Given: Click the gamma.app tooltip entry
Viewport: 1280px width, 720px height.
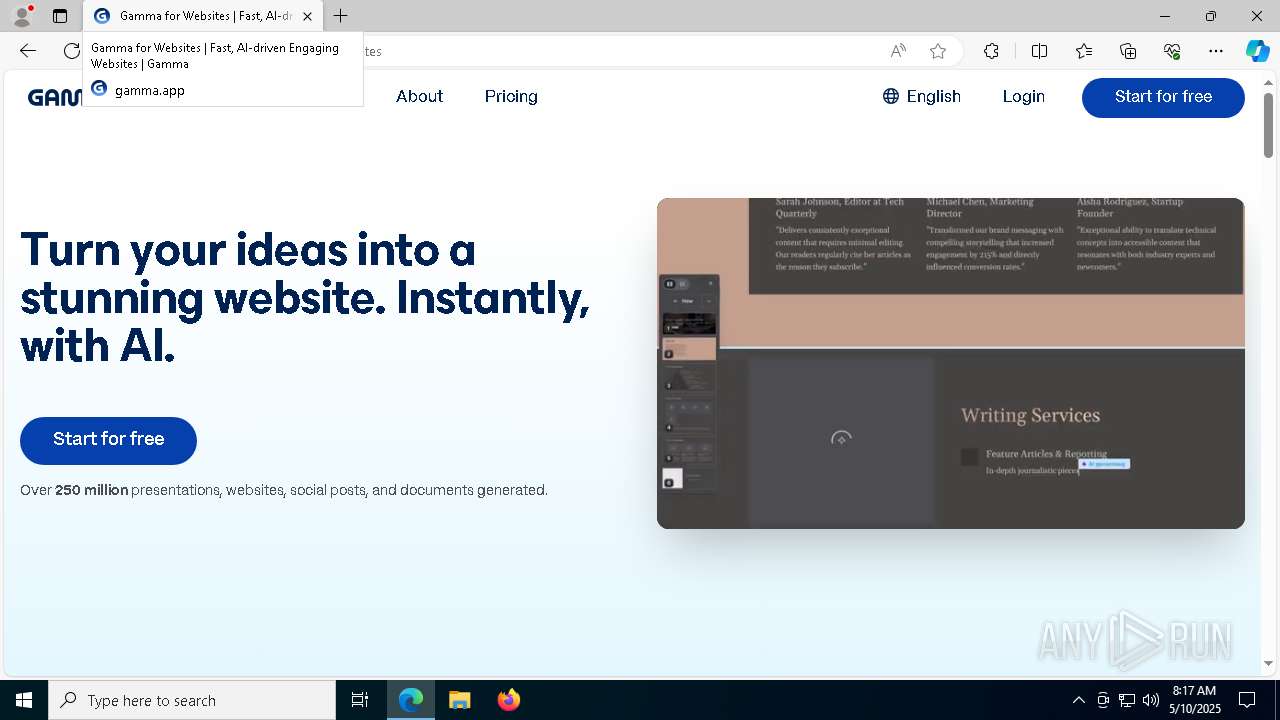Looking at the screenshot, I should [150, 90].
